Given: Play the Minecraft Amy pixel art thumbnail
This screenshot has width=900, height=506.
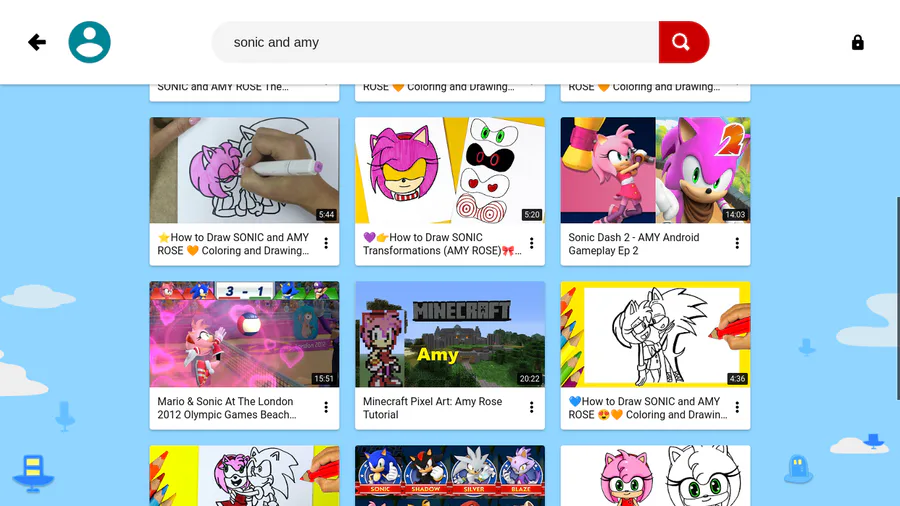Looking at the screenshot, I should [x=450, y=334].
